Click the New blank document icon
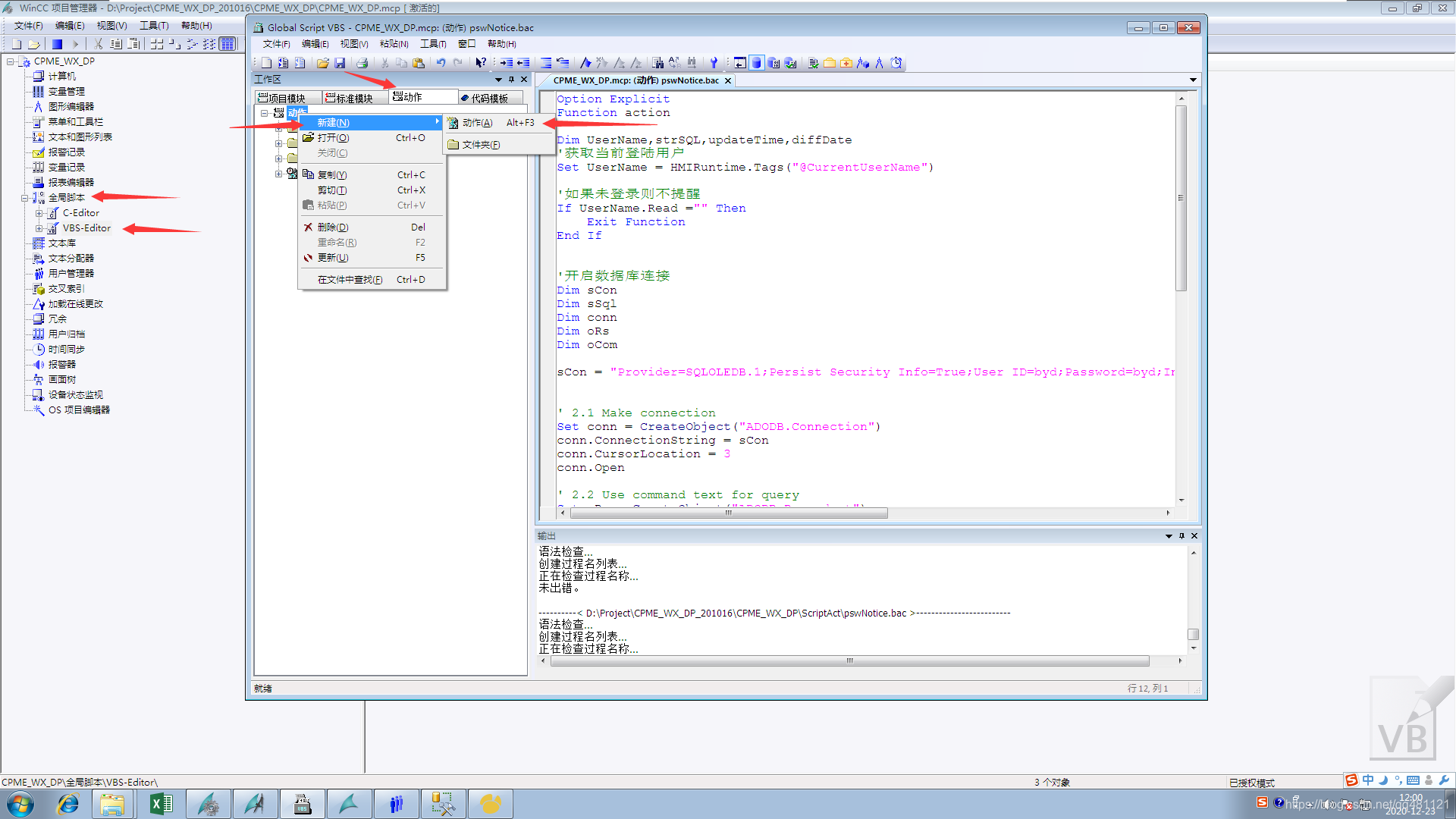This screenshot has height=819, width=1456. pos(266,63)
